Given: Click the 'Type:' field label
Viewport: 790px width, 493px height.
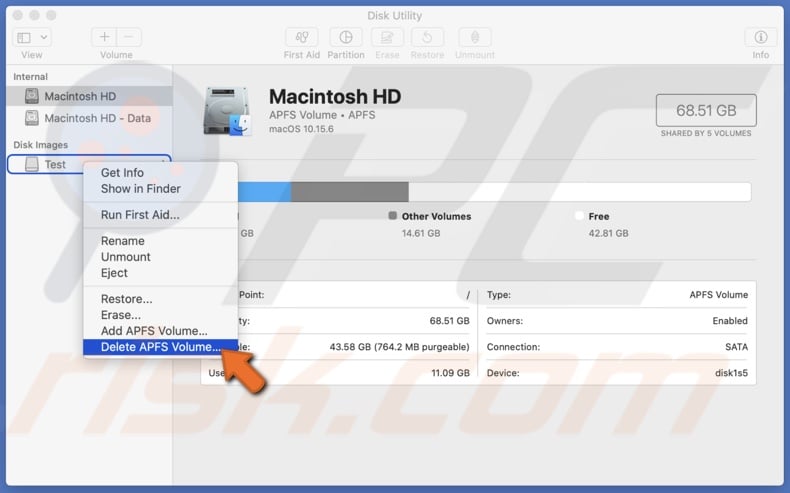Looking at the screenshot, I should click(499, 295).
